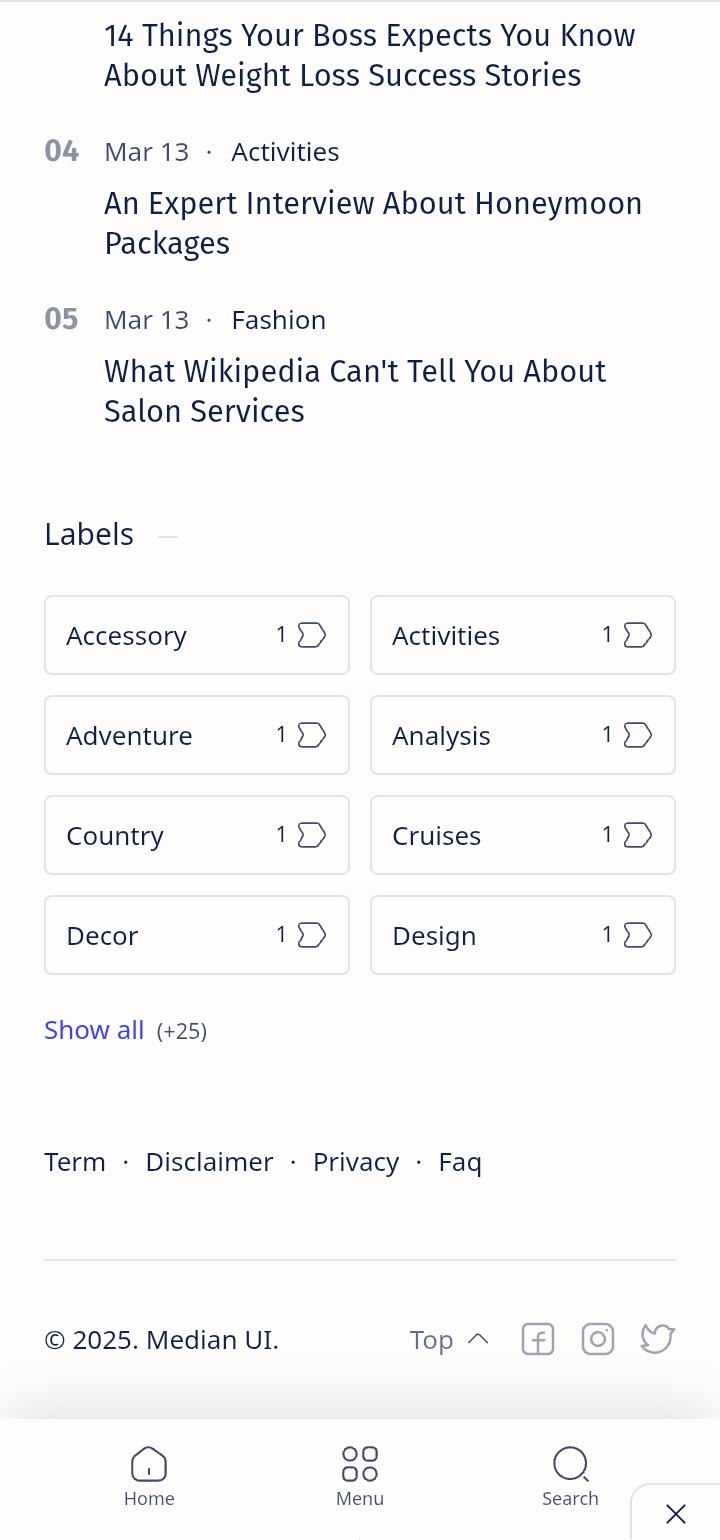Screen dimensions: 720x1540
Task: Expand labels with Show all
Action: (94, 1030)
